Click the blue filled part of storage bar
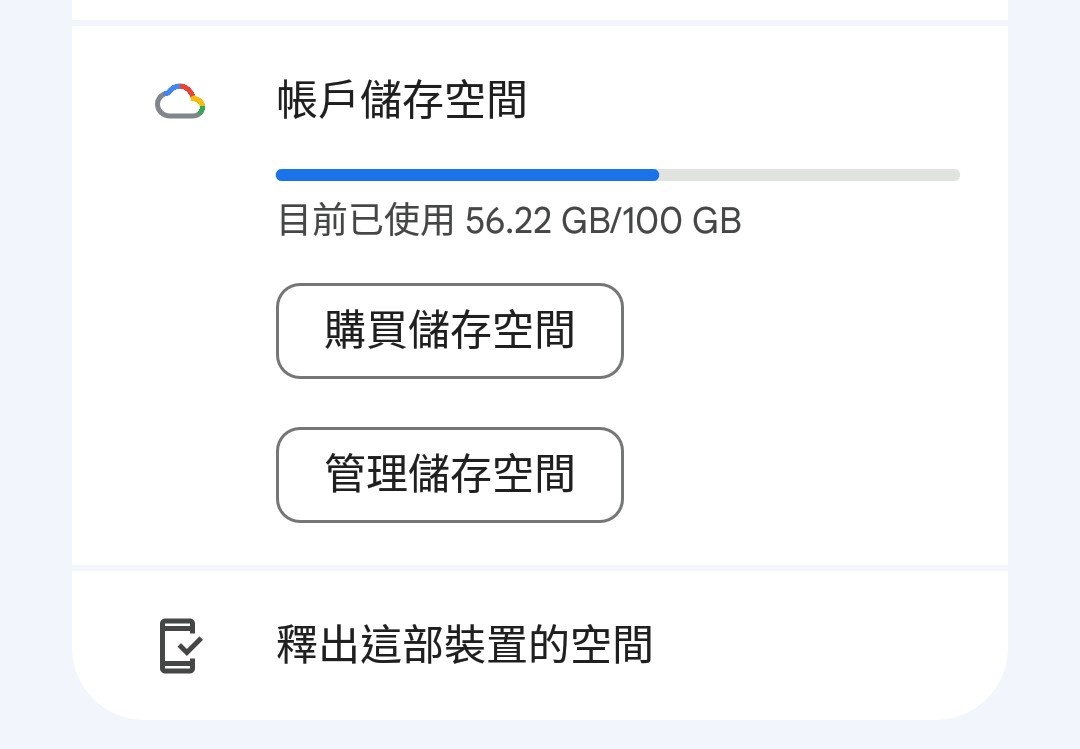The image size is (1080, 749). 467,175
